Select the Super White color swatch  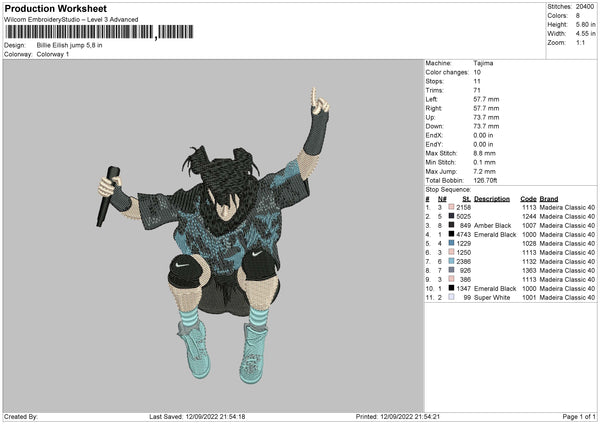coord(451,297)
